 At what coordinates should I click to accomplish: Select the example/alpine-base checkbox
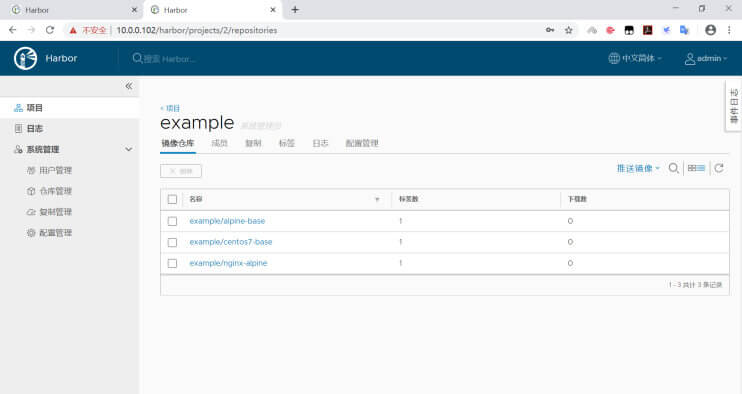[172, 221]
